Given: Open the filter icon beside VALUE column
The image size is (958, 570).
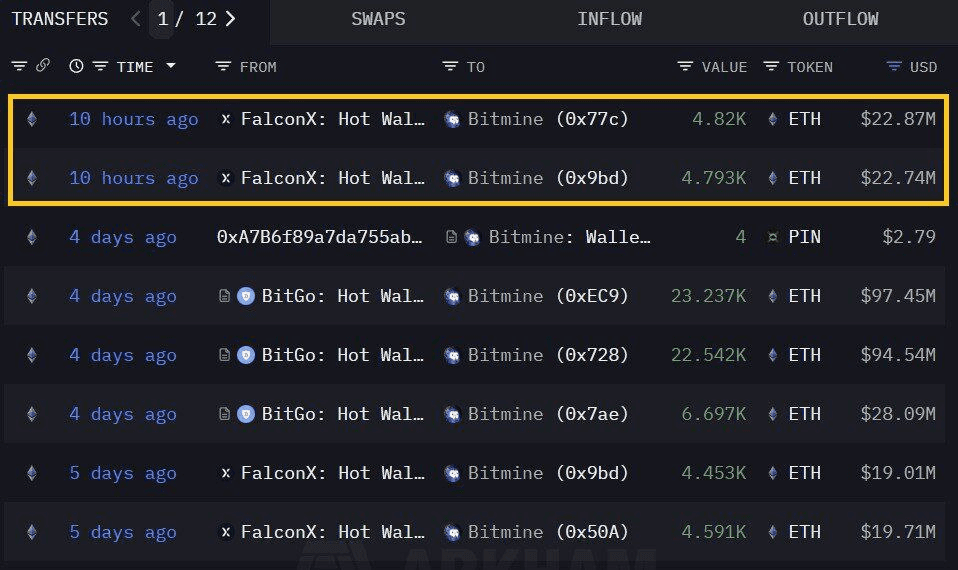Looking at the screenshot, I should click(685, 66).
